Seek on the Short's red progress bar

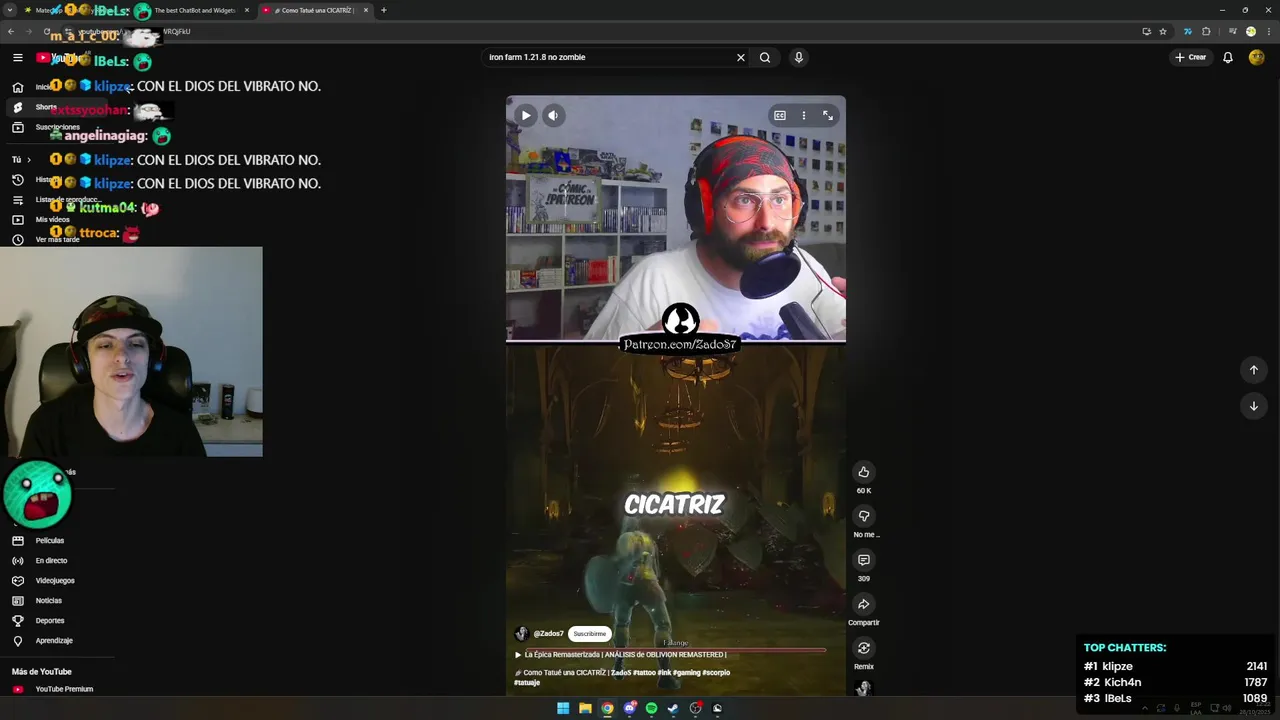tap(676, 650)
